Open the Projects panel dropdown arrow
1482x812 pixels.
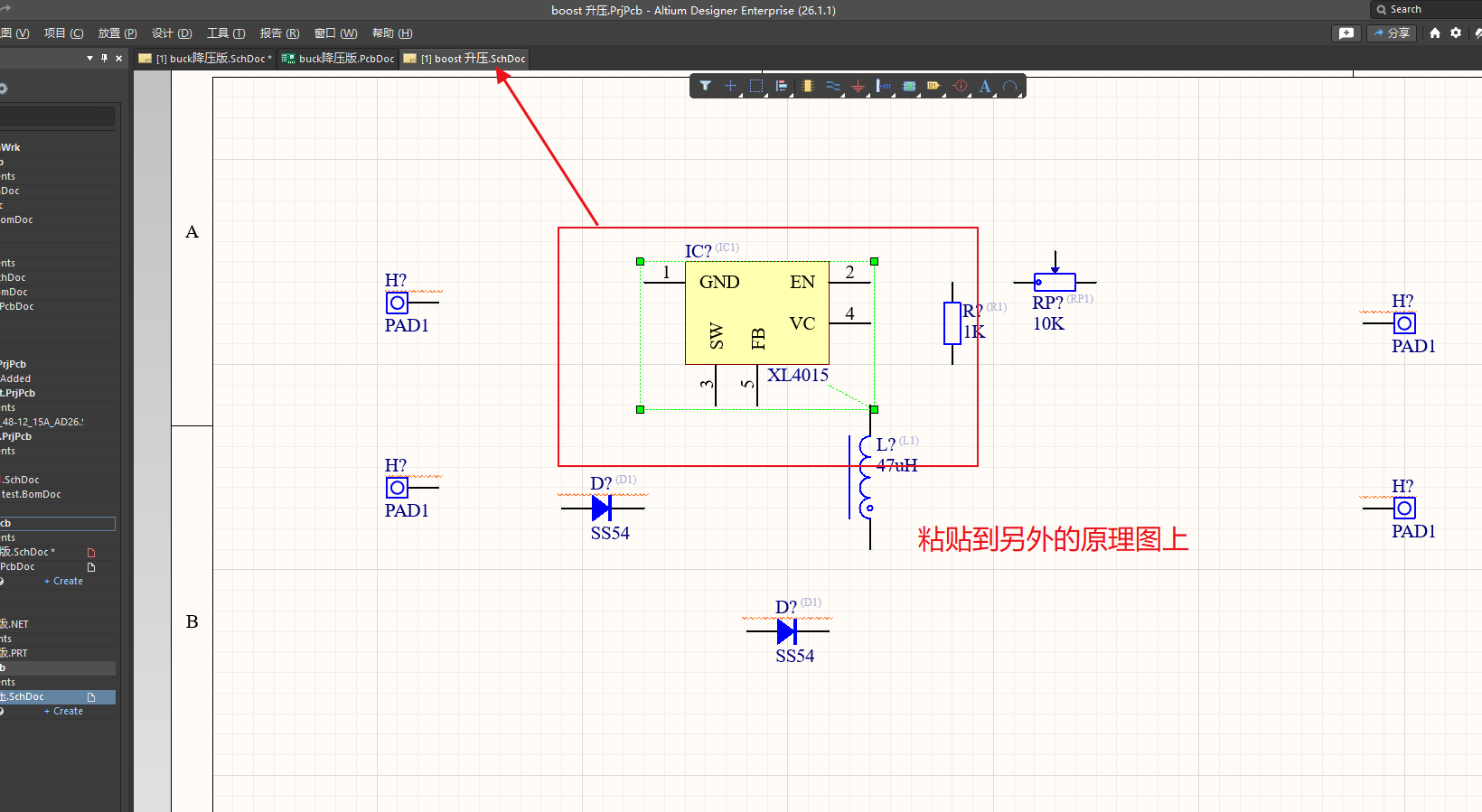89,58
